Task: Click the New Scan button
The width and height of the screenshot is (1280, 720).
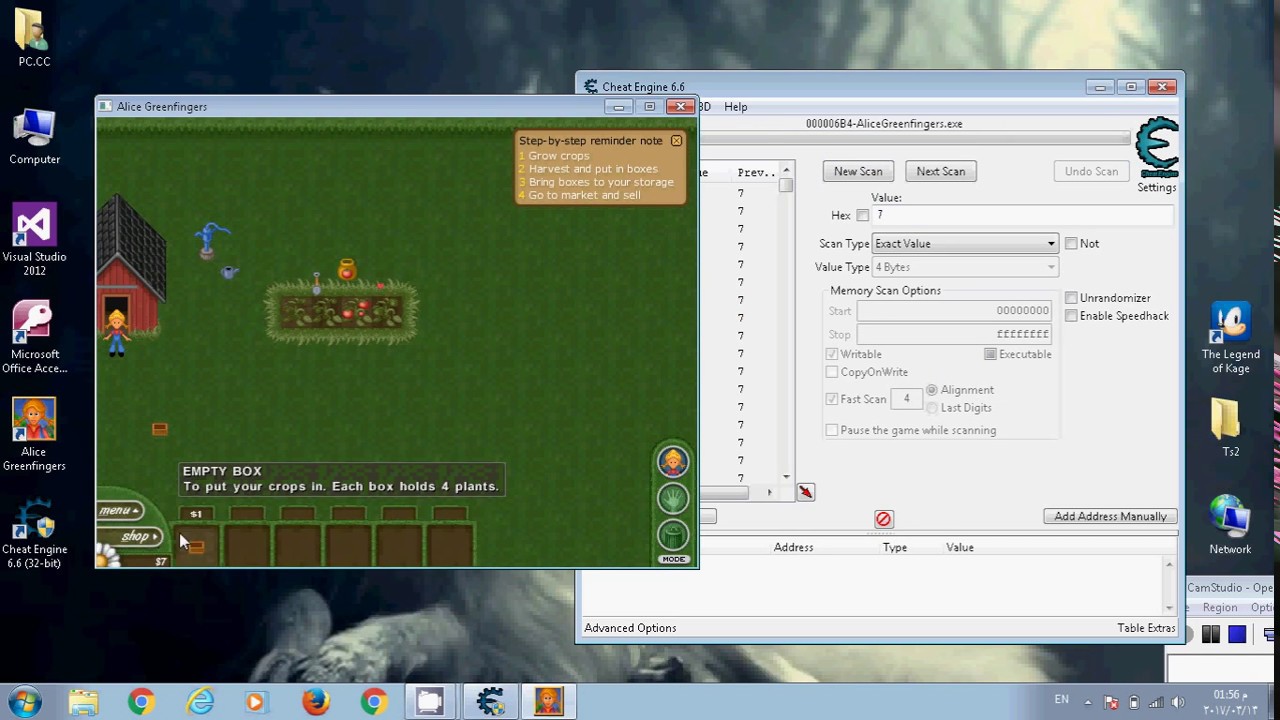Action: (x=858, y=172)
